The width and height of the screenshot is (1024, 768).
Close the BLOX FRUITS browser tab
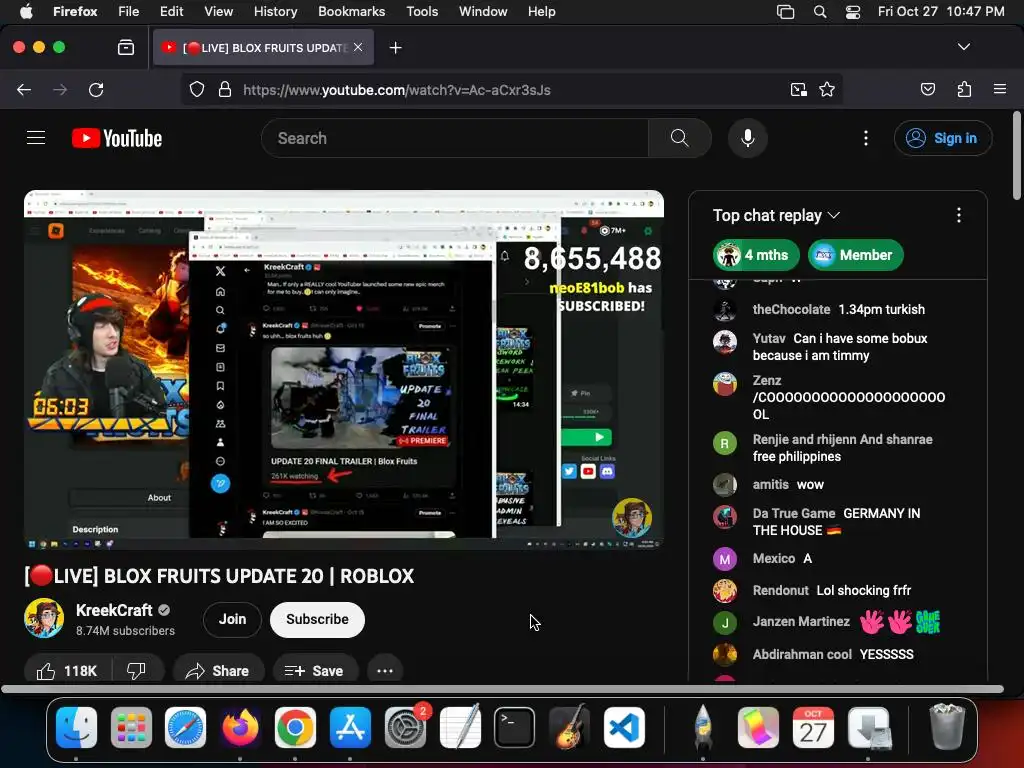click(x=358, y=47)
